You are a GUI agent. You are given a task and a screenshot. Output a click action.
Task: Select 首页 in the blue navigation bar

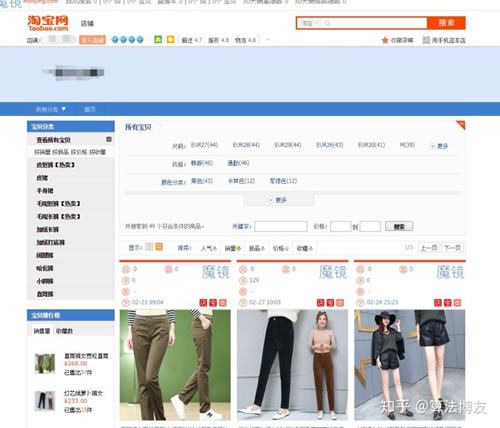point(90,109)
